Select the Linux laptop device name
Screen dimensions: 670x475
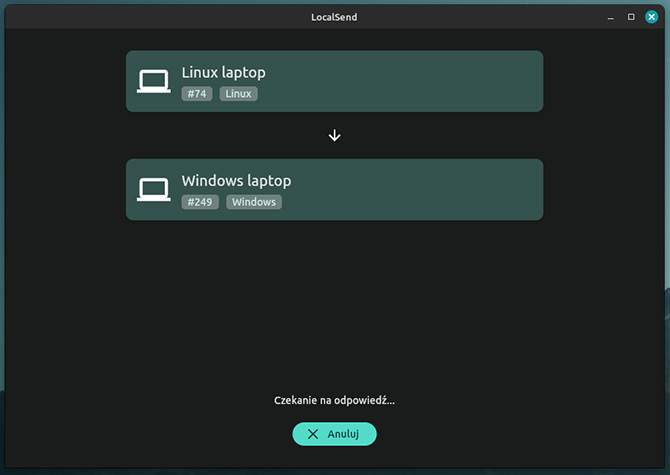(x=223, y=73)
